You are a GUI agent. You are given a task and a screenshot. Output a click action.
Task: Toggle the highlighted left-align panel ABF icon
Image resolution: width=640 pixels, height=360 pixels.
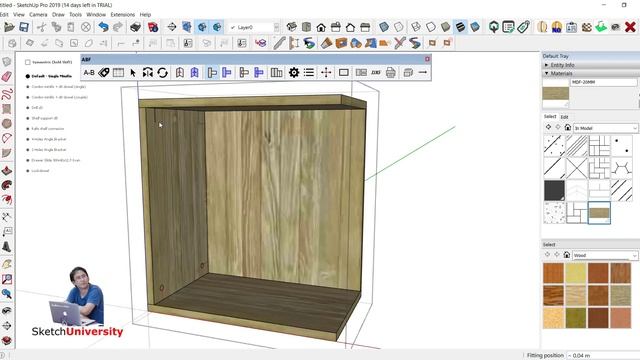coord(212,73)
